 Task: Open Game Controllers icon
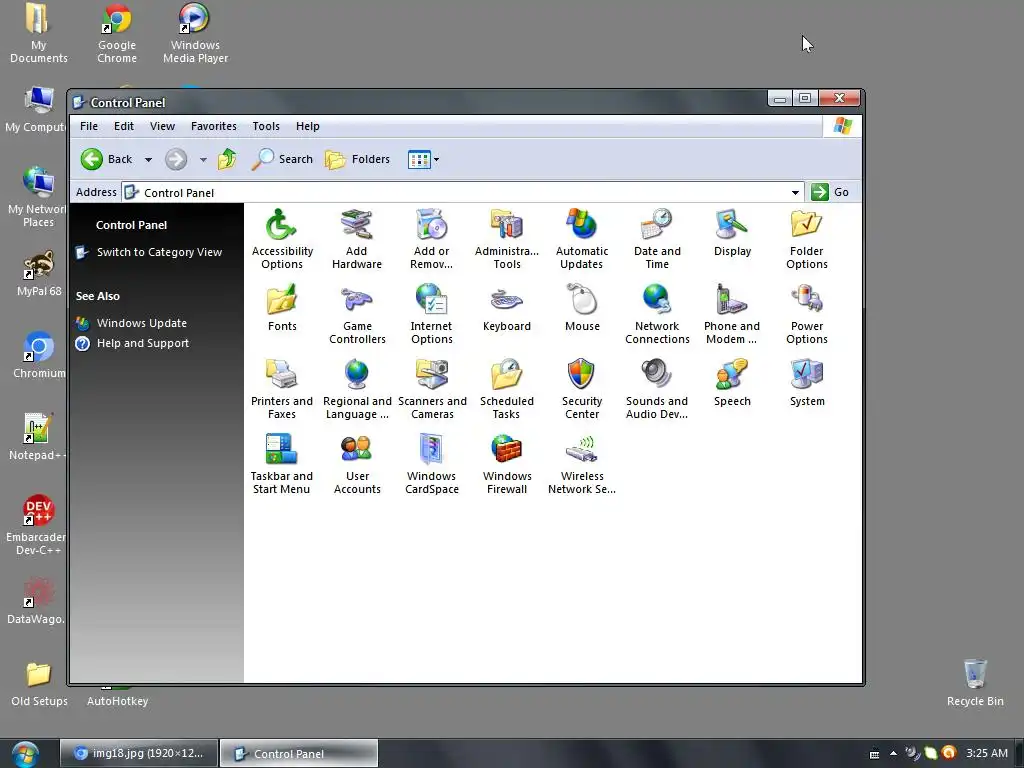tap(357, 313)
